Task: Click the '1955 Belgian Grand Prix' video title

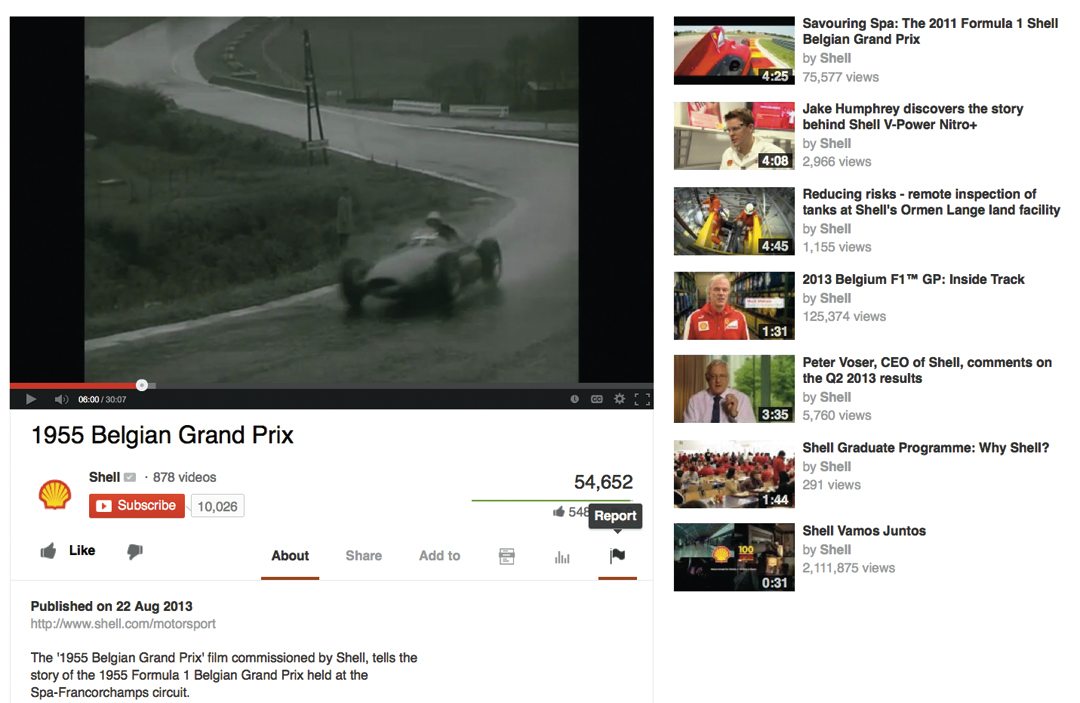Action: (163, 435)
